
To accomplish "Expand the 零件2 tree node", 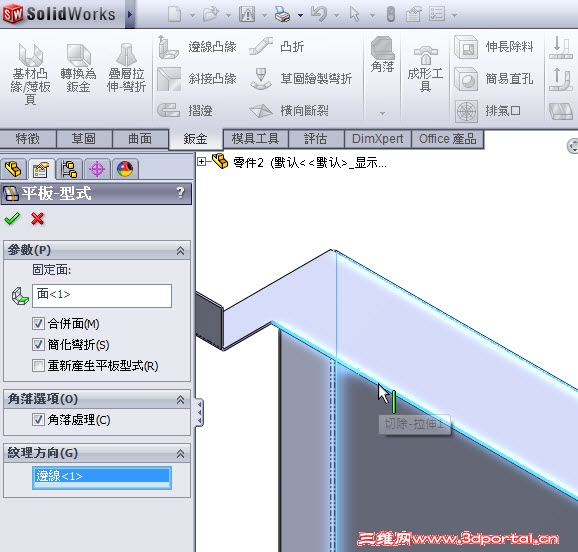I will [x=201, y=161].
